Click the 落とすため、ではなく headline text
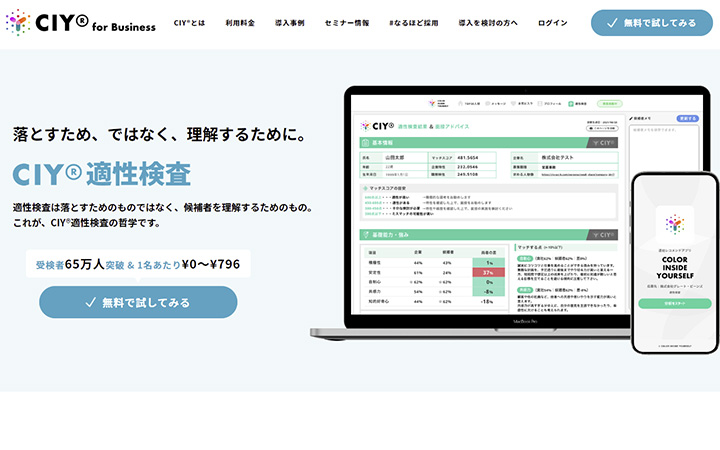720x450 pixels. 160,135
